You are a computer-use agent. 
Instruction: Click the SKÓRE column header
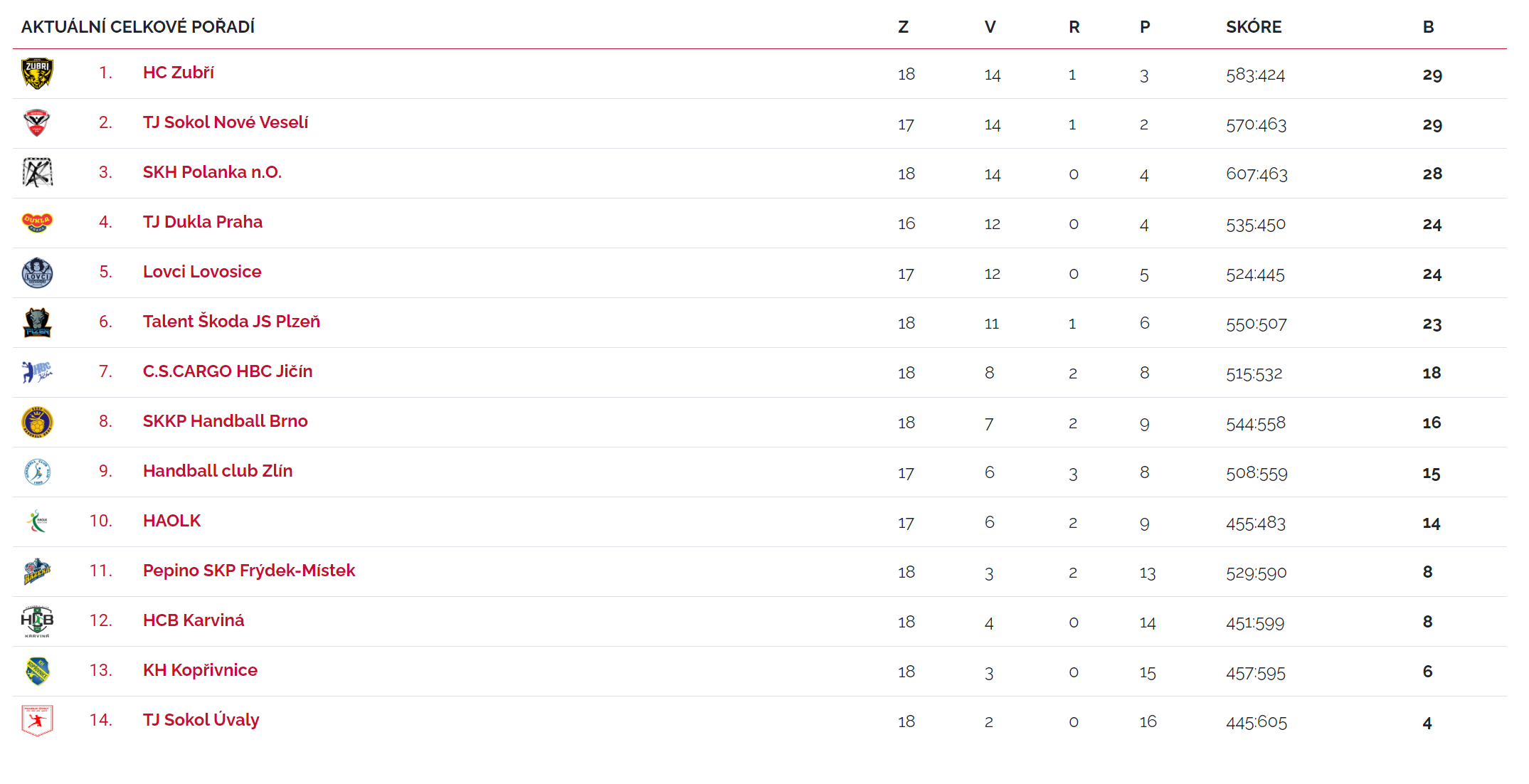click(x=1253, y=27)
